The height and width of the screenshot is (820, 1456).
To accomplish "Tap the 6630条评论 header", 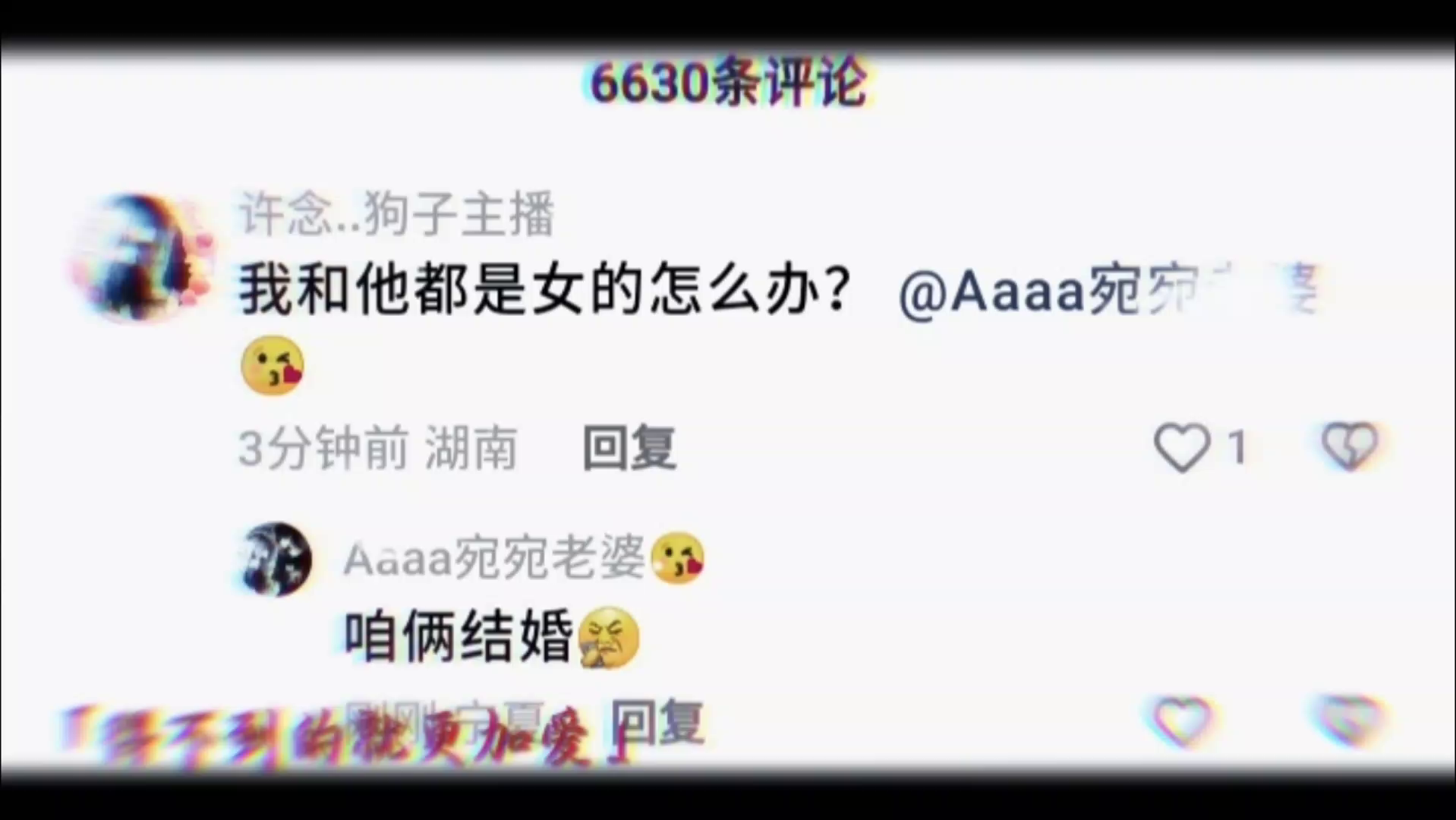I will (x=729, y=82).
